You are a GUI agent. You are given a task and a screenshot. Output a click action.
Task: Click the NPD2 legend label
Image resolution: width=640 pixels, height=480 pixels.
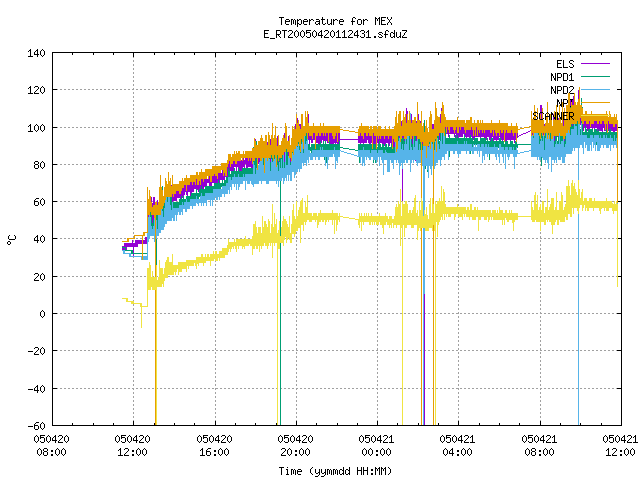(x=562, y=90)
